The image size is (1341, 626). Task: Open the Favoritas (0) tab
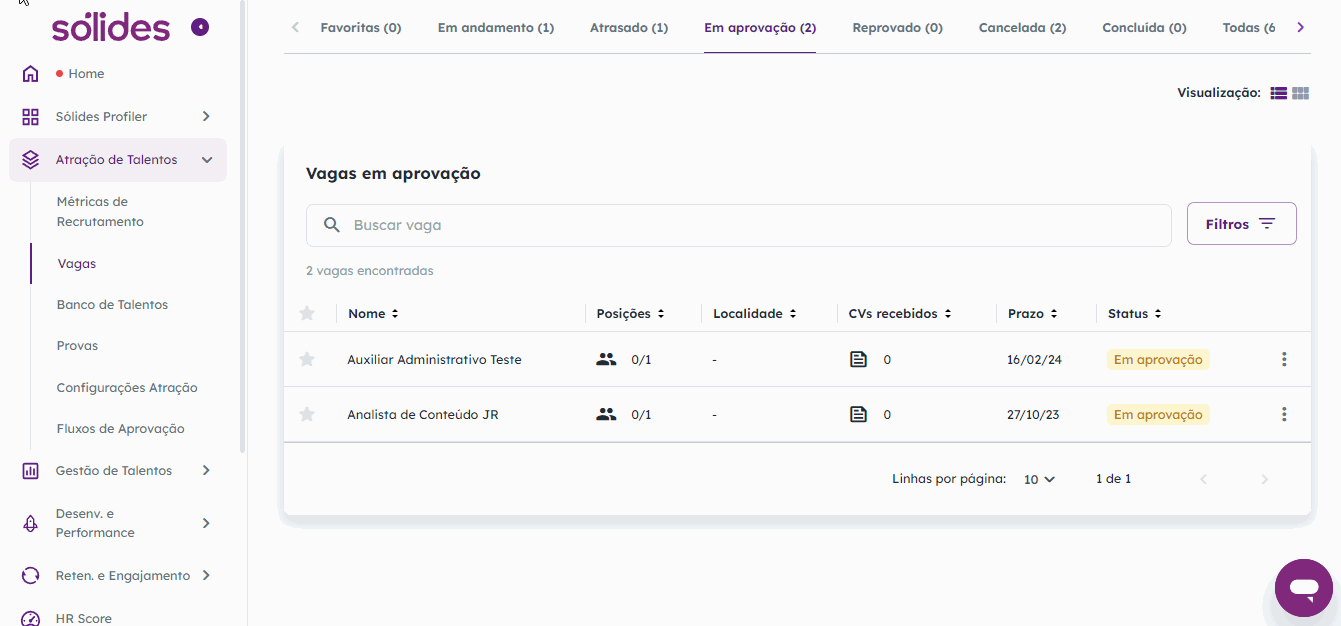coord(361,28)
